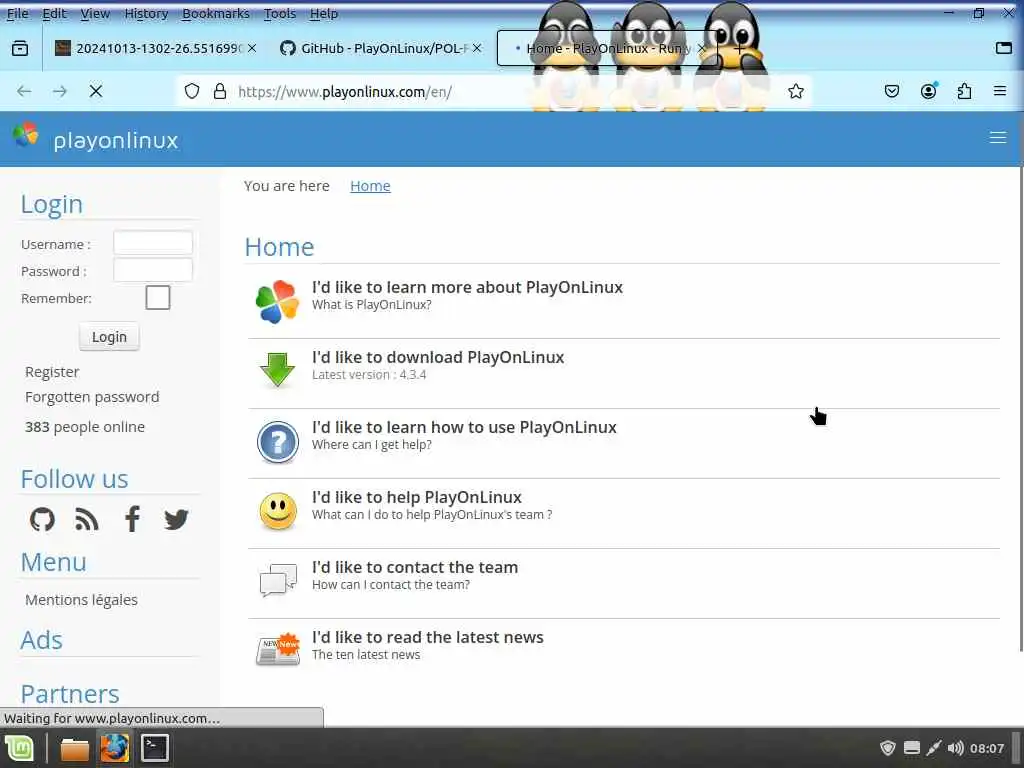
Task: Stop loading the page with the X button
Action: tap(96, 91)
